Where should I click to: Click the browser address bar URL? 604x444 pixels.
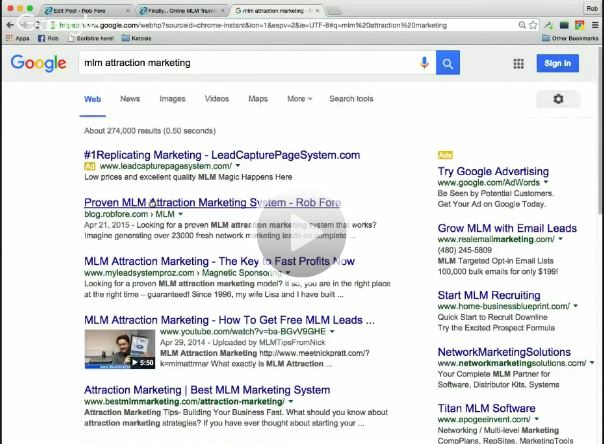pyautogui.click(x=252, y=25)
